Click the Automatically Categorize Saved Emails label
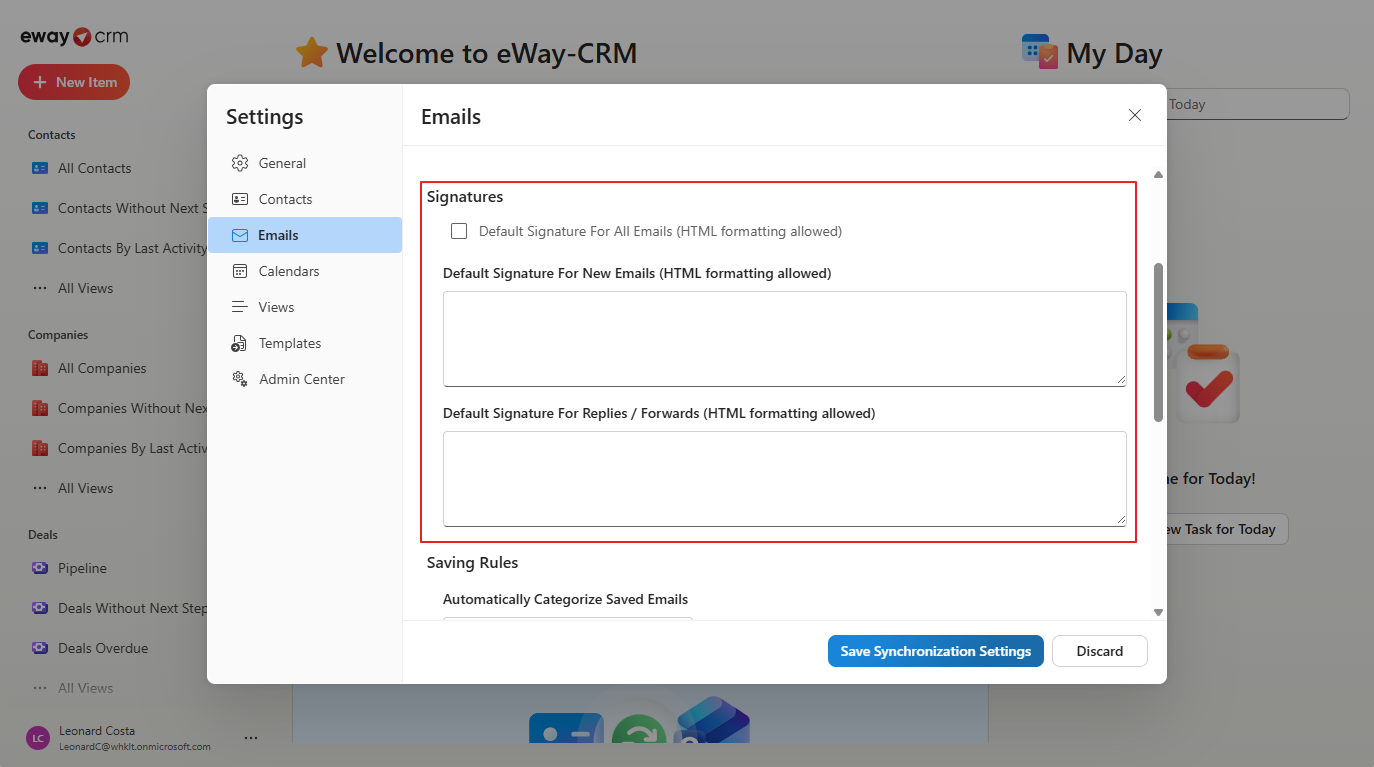1374x767 pixels. tap(566, 599)
